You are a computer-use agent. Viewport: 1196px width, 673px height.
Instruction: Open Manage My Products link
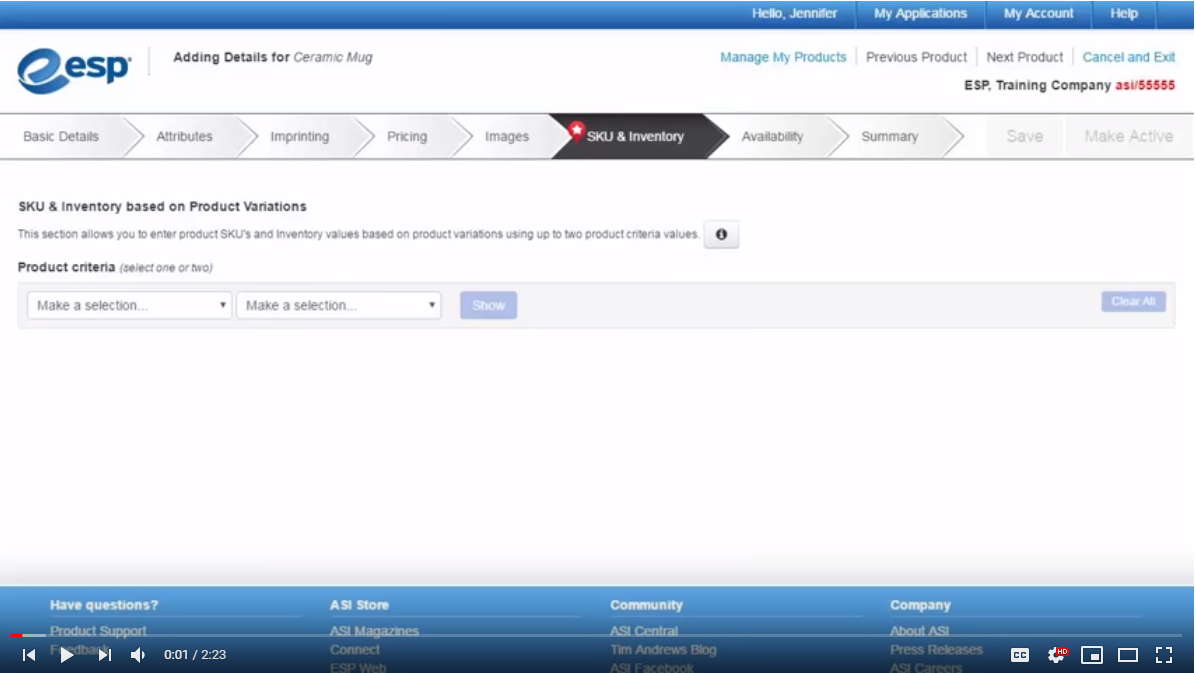(x=783, y=57)
